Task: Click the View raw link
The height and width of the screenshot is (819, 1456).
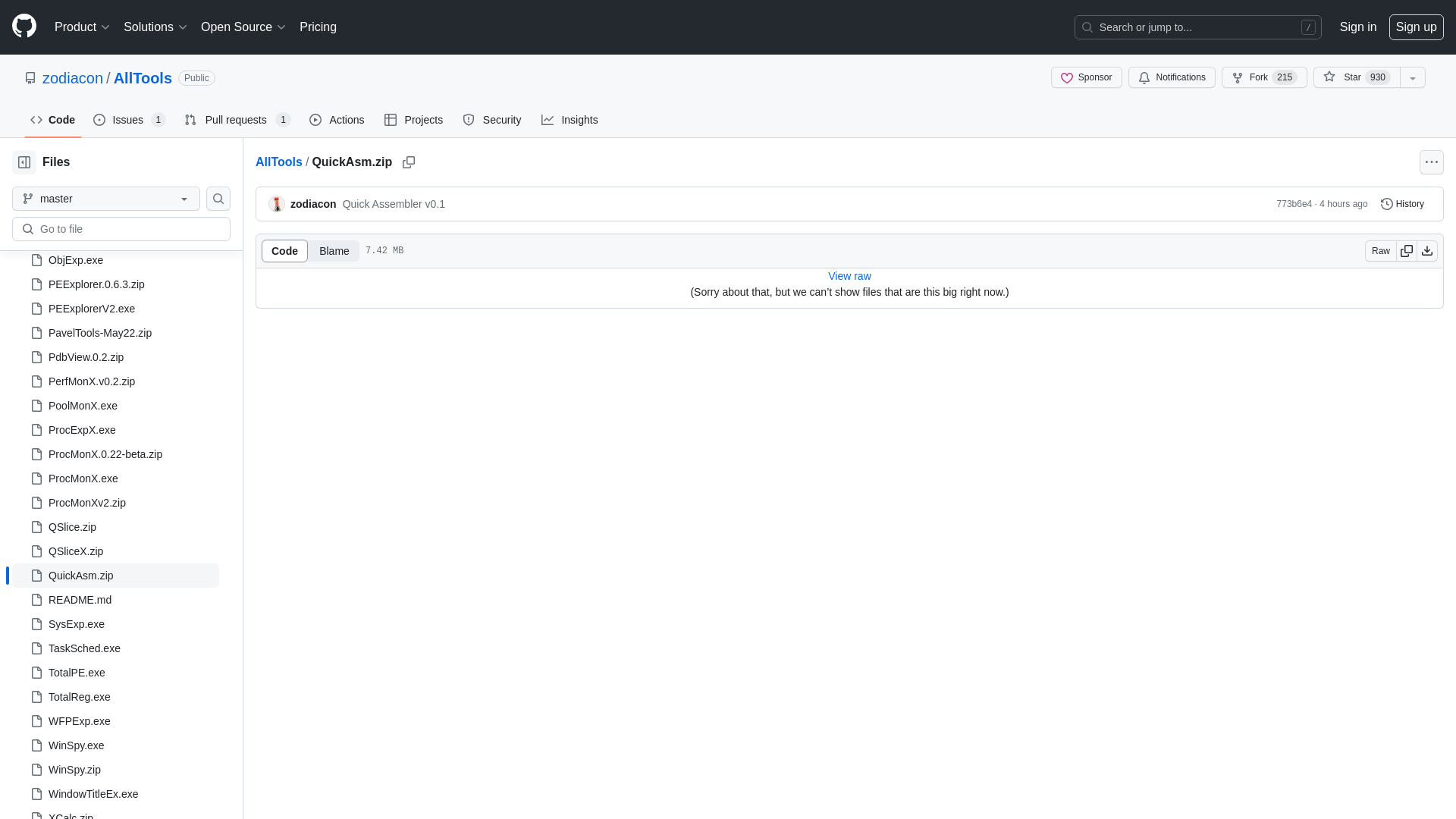Action: point(849,276)
